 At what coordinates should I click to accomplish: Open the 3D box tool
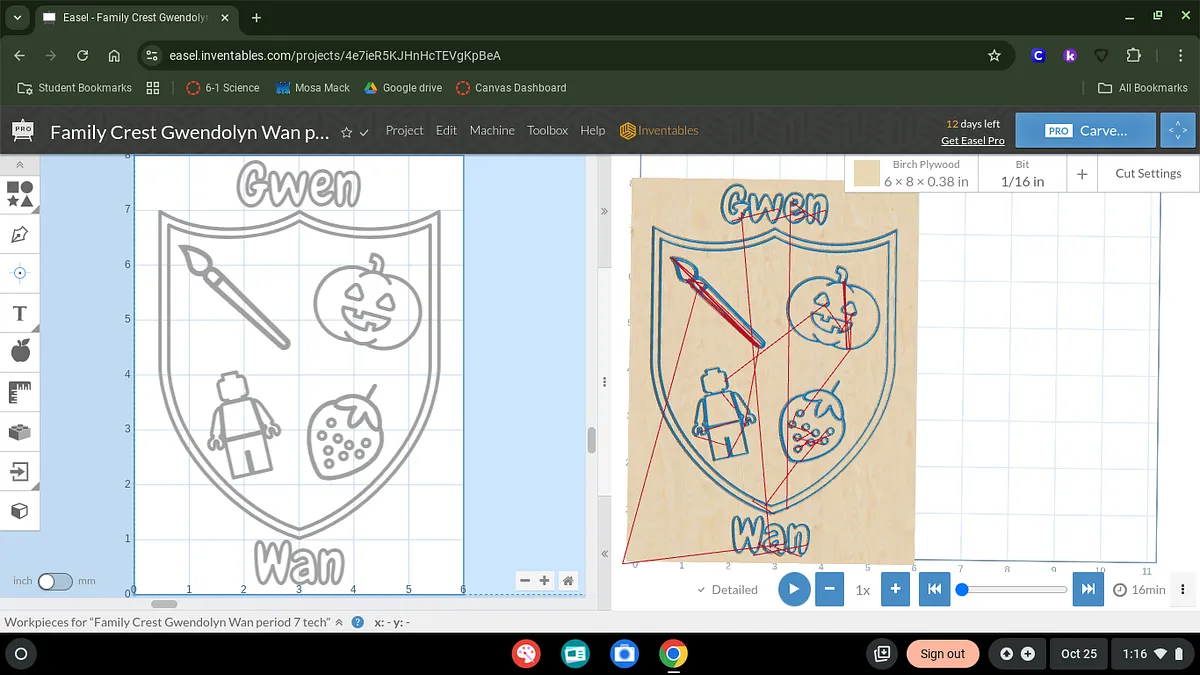point(19,511)
